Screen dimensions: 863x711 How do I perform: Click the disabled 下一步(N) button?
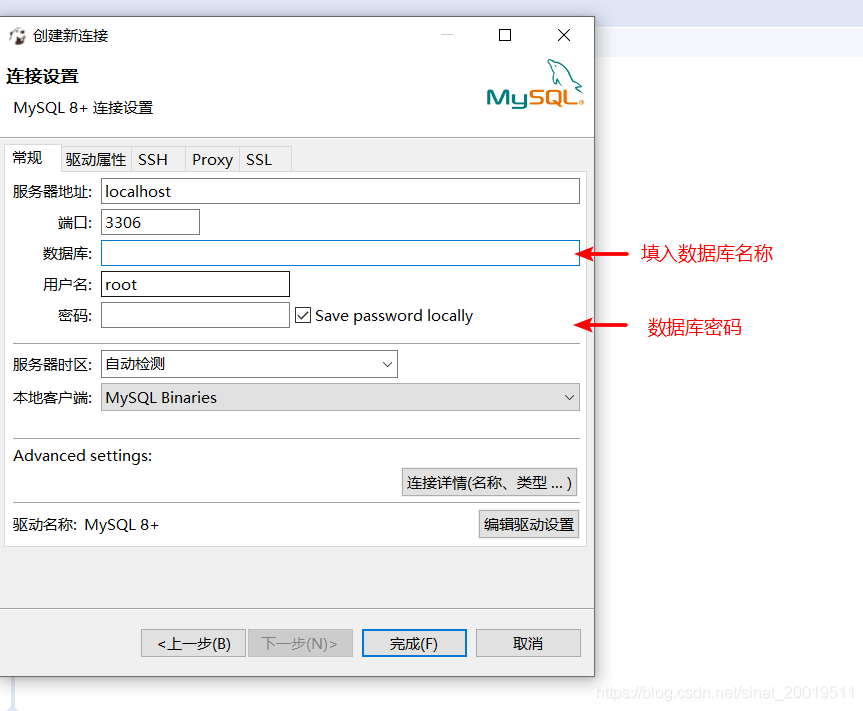pos(300,643)
